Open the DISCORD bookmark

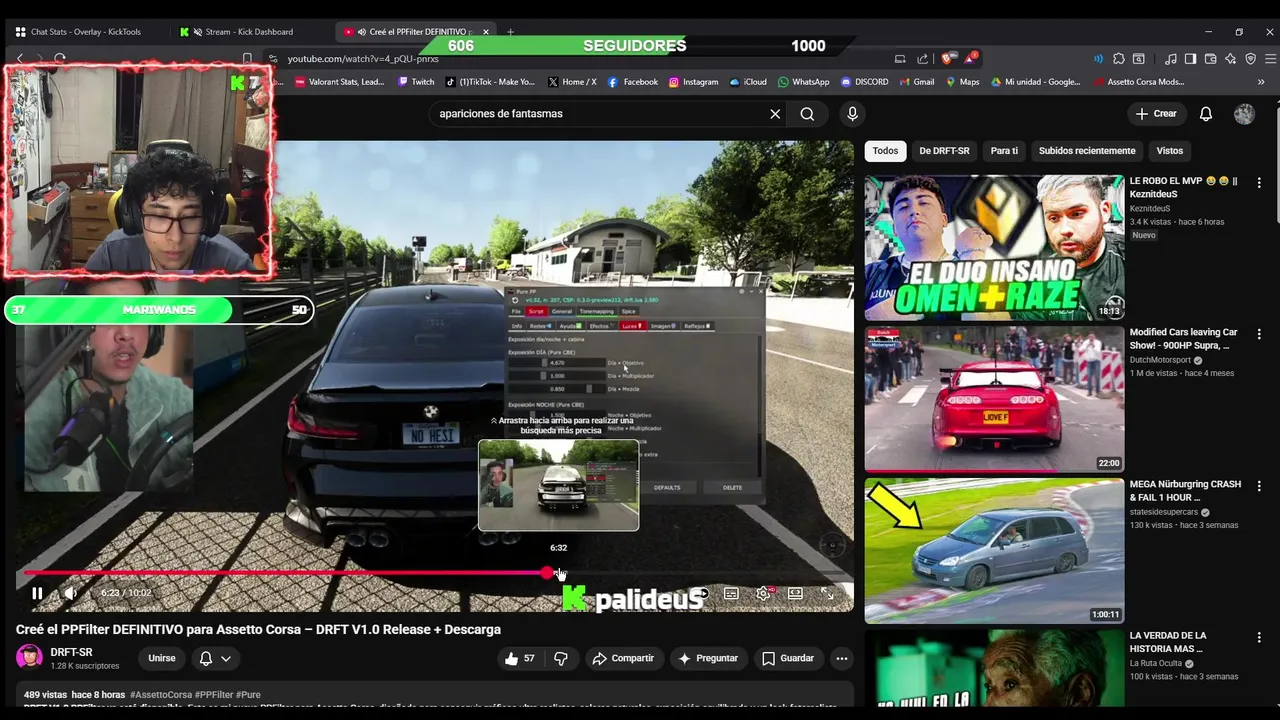[865, 82]
